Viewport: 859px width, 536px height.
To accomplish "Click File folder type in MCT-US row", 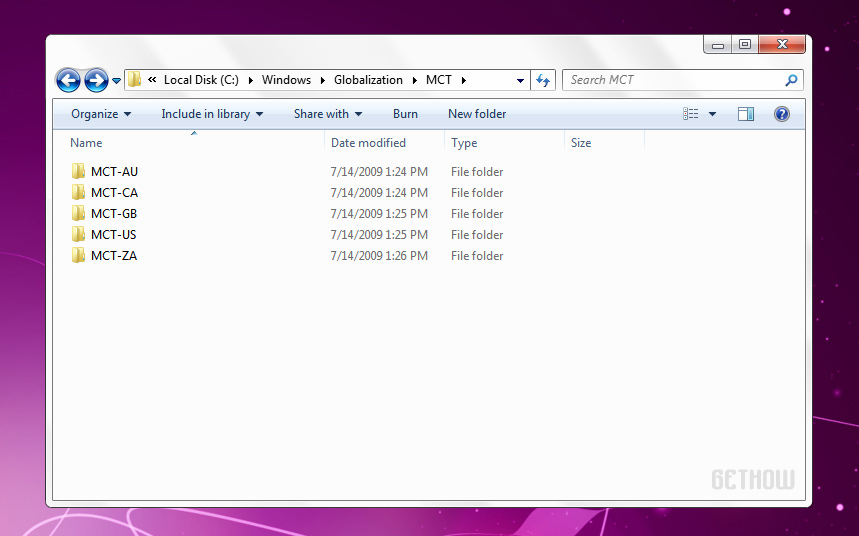I will pos(477,235).
